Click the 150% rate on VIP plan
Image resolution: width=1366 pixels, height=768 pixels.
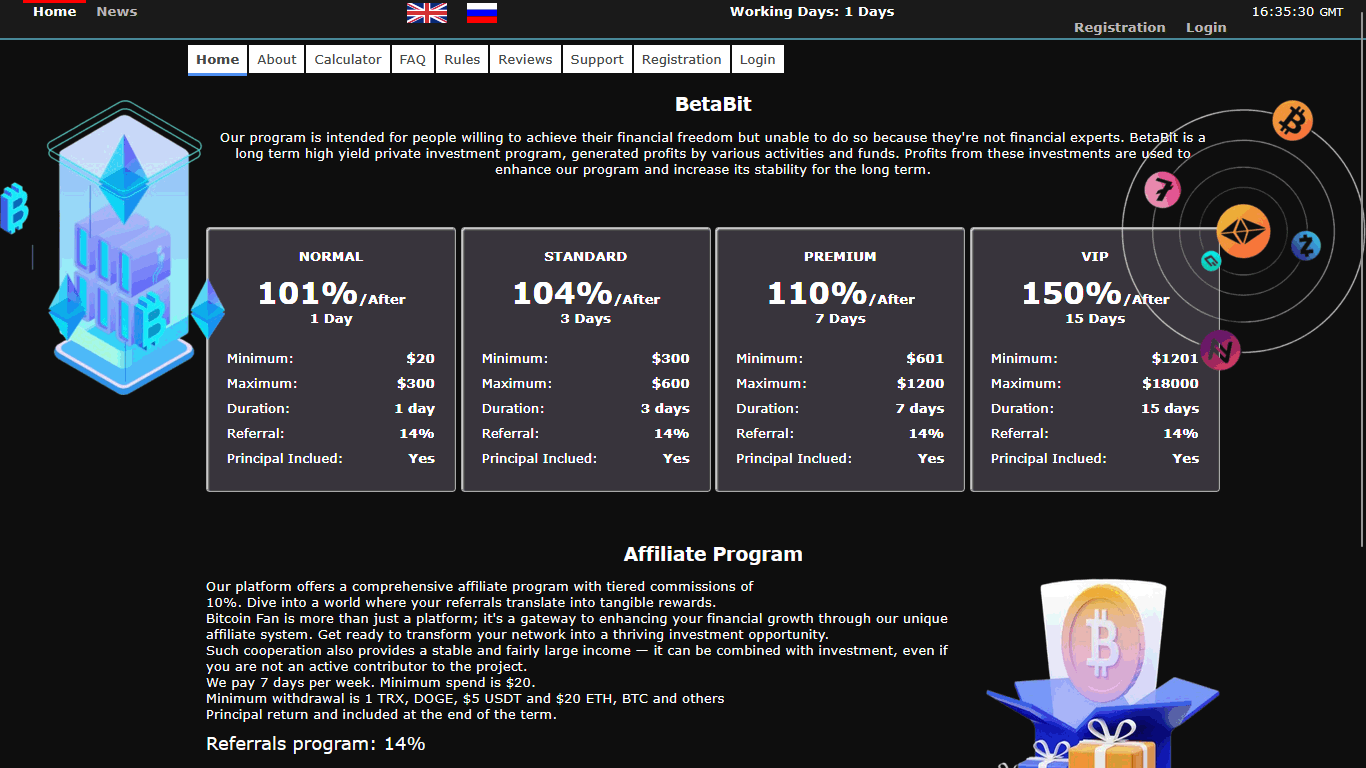tap(1072, 293)
